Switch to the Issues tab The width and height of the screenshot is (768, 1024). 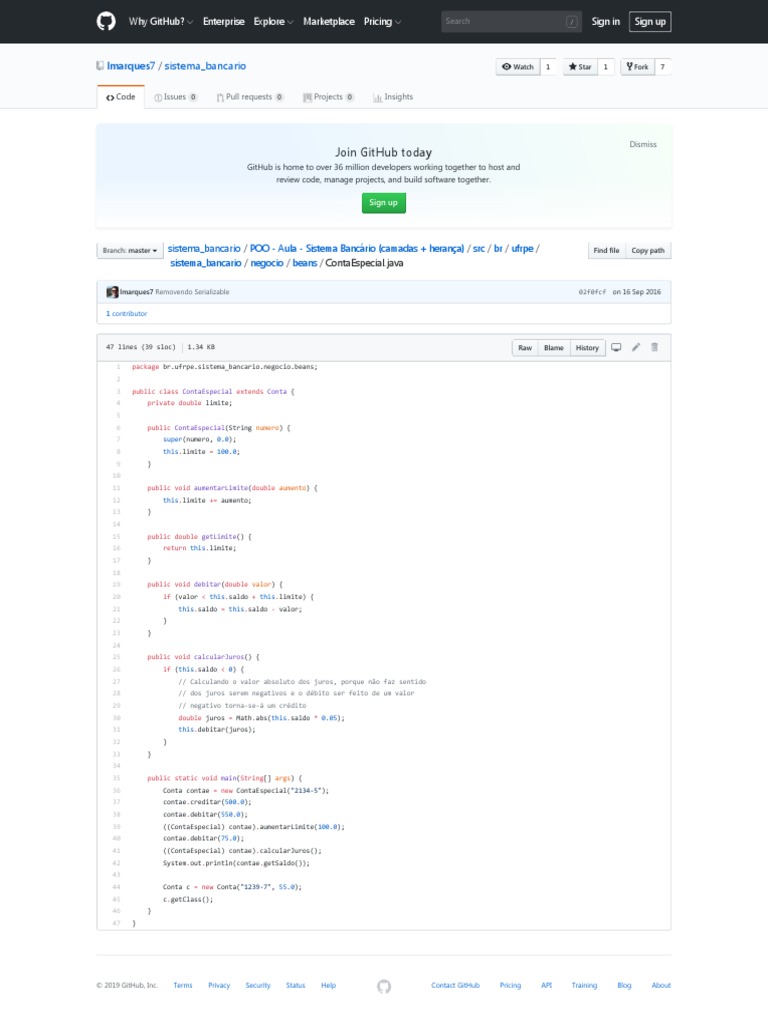[x=176, y=97]
